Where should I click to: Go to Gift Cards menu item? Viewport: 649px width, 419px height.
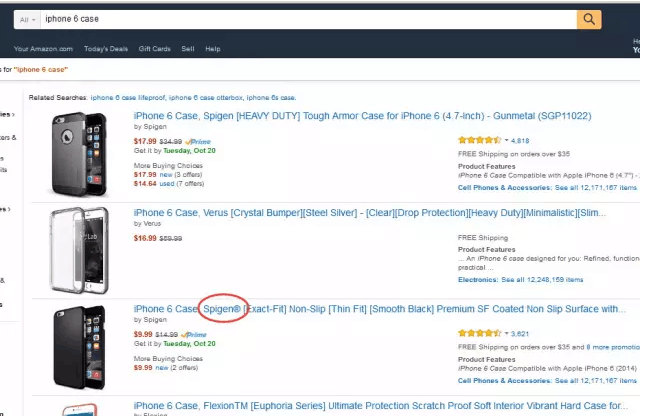[x=154, y=49]
